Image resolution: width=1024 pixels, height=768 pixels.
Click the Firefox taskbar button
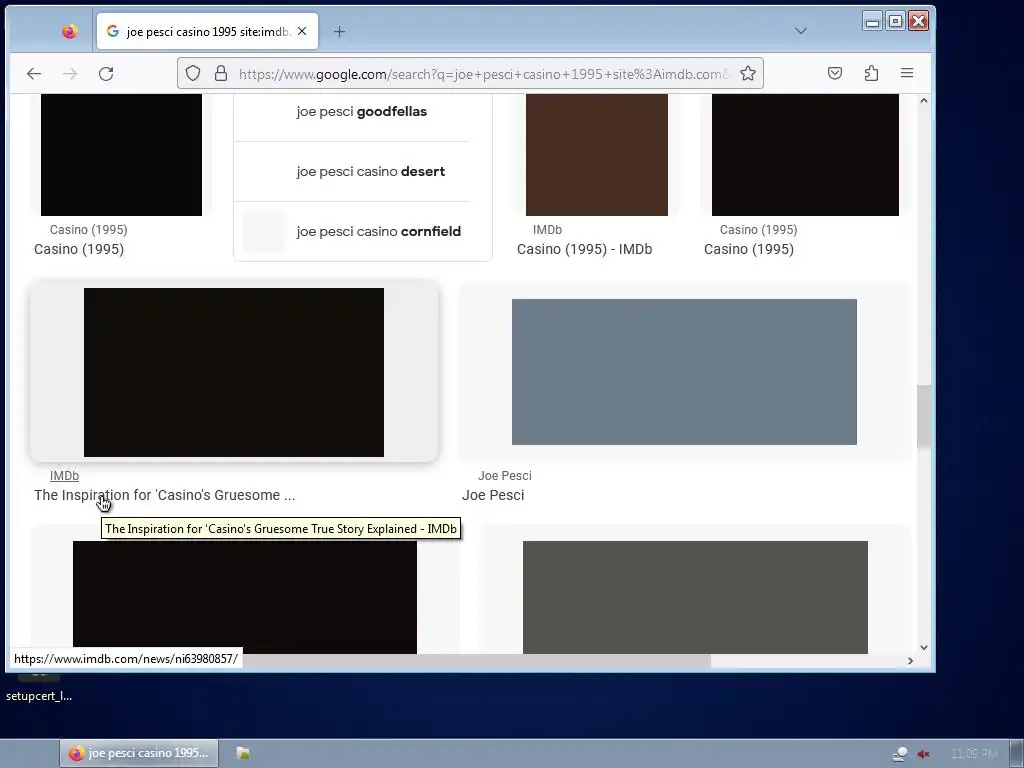139,753
